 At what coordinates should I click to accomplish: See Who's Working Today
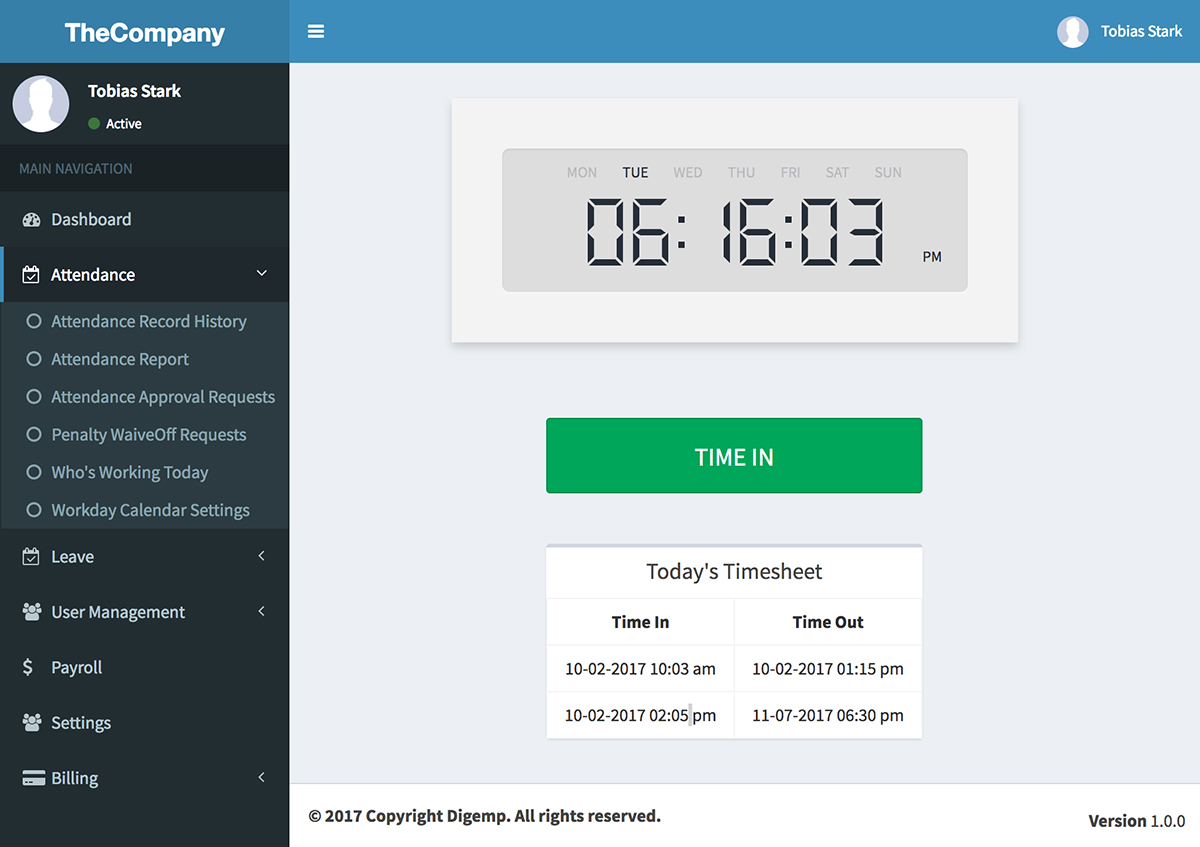(130, 472)
